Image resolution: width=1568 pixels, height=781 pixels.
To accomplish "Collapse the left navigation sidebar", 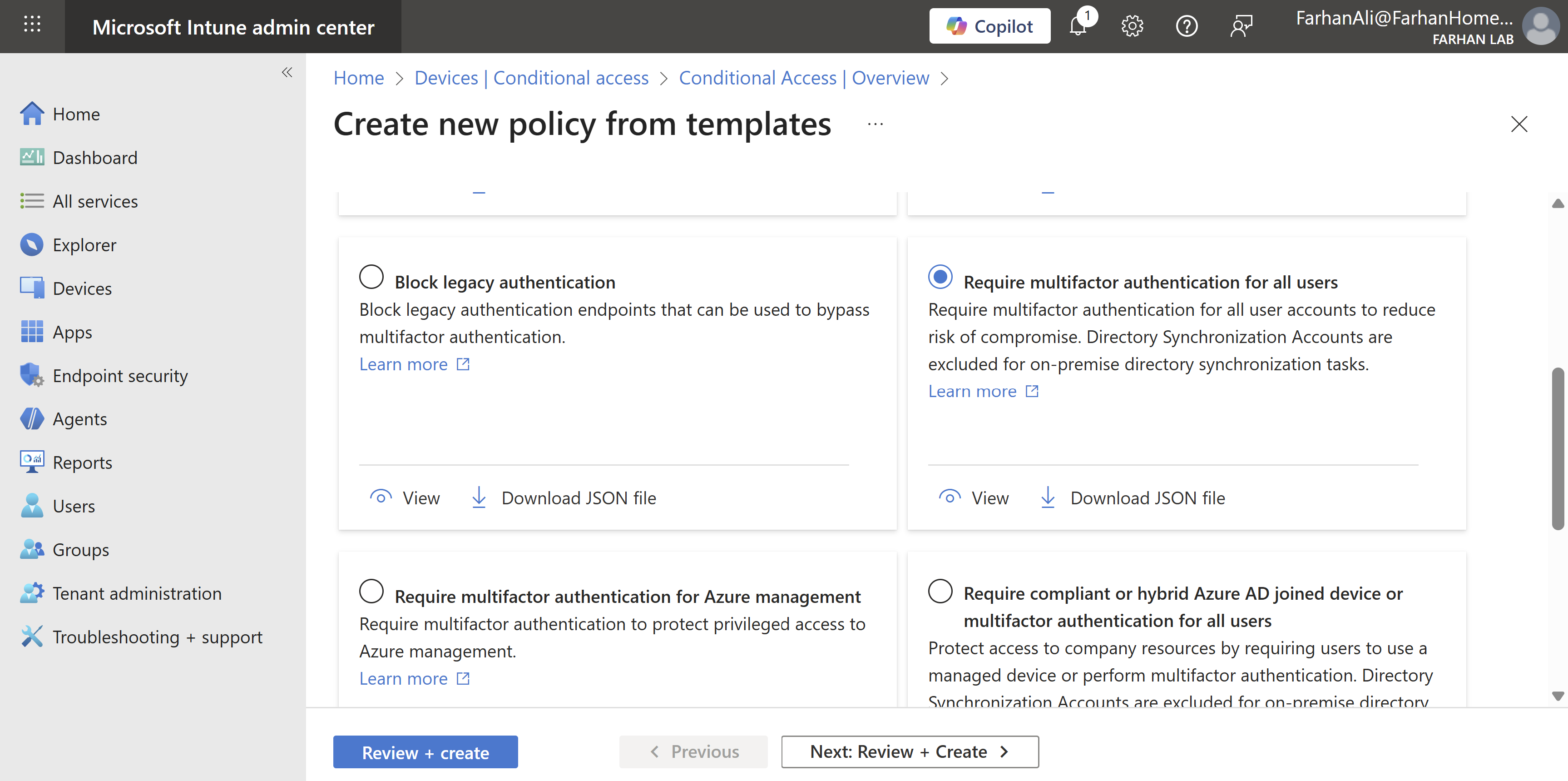I will coord(287,73).
